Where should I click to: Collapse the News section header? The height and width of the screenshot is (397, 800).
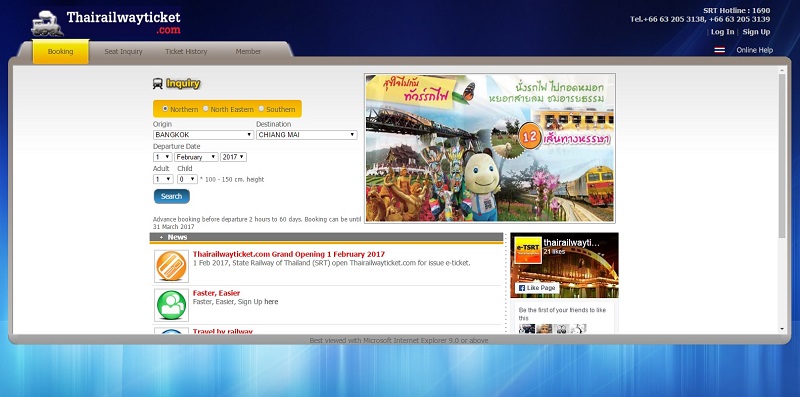(327, 237)
